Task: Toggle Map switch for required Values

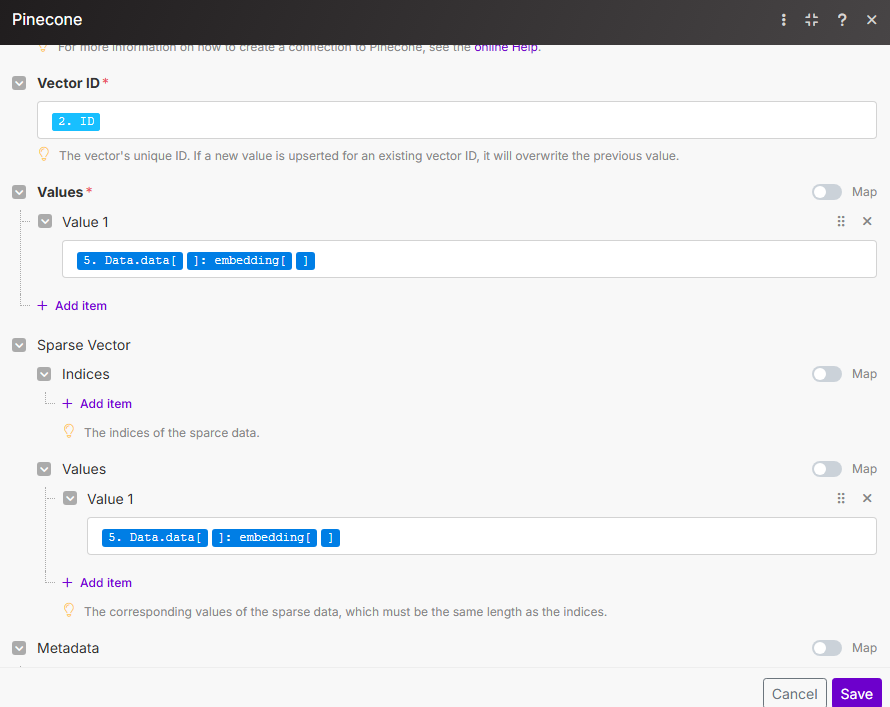Action: tap(826, 192)
